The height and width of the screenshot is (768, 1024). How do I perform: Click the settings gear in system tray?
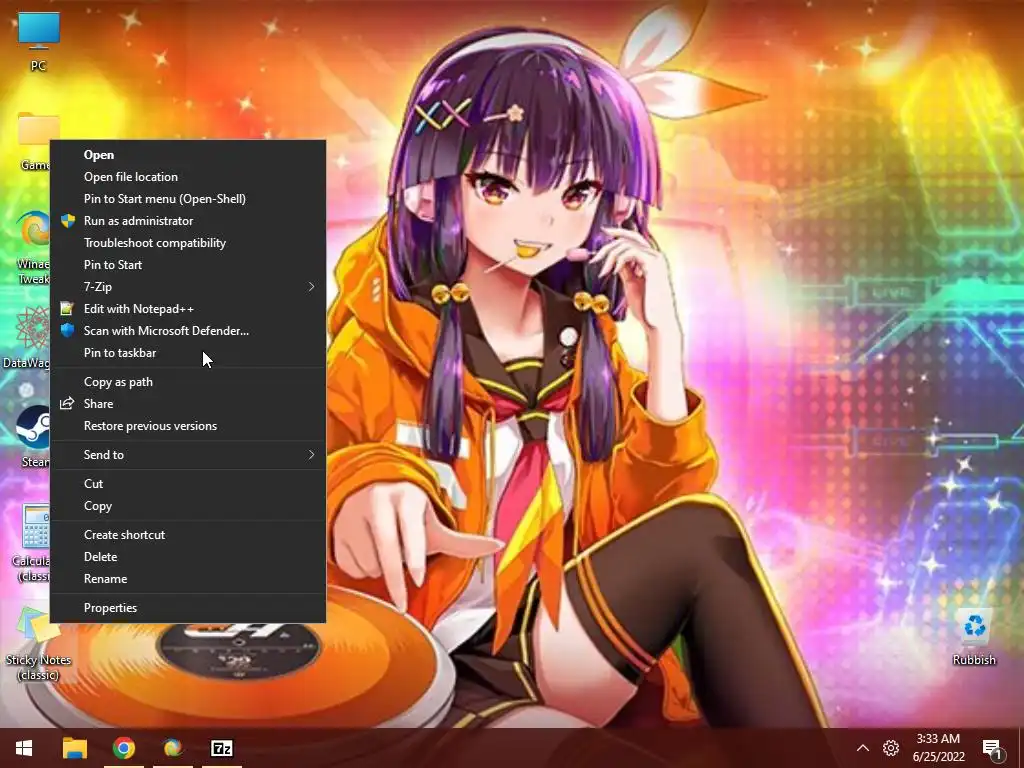coord(891,748)
